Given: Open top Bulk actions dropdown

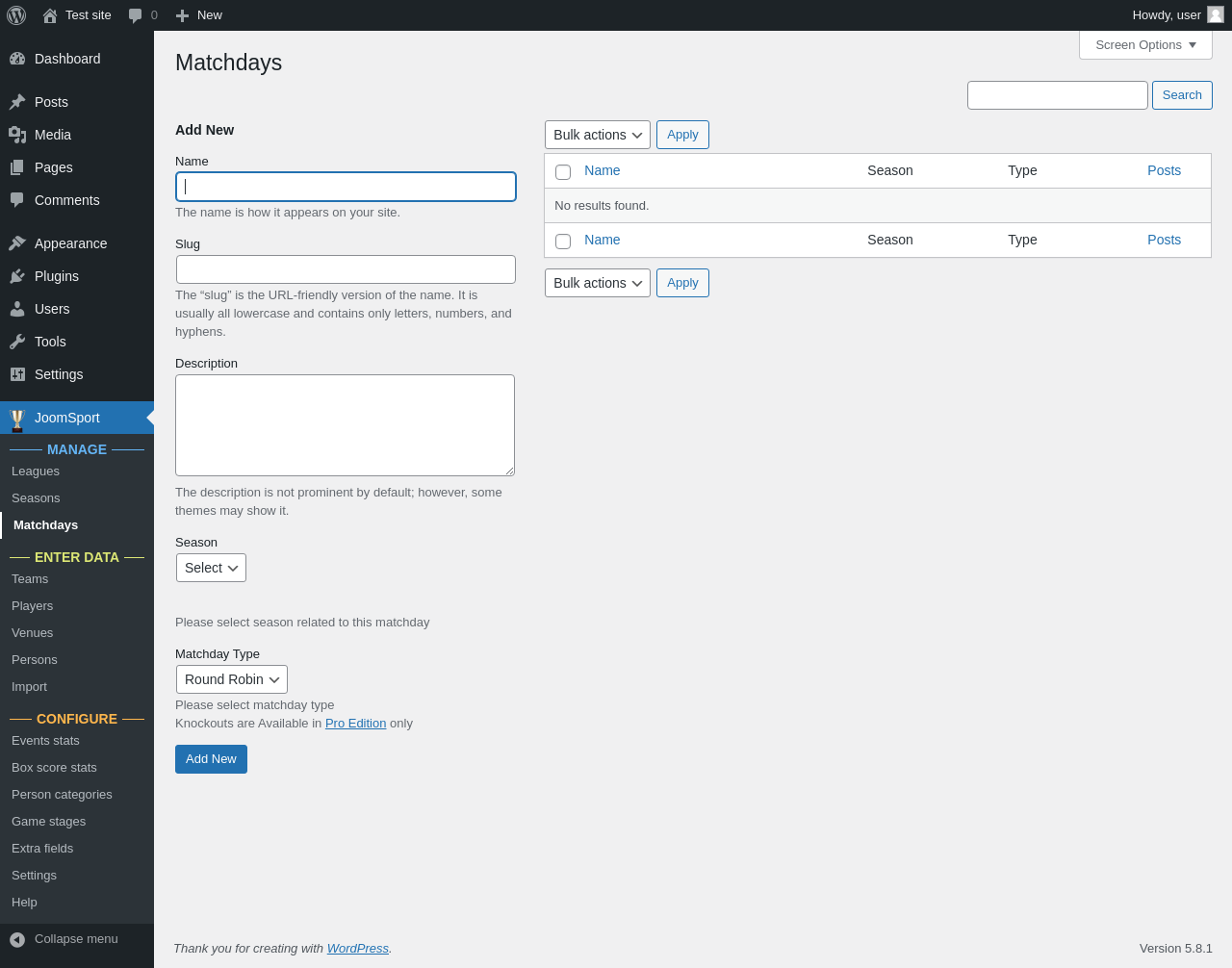Looking at the screenshot, I should tap(598, 135).
